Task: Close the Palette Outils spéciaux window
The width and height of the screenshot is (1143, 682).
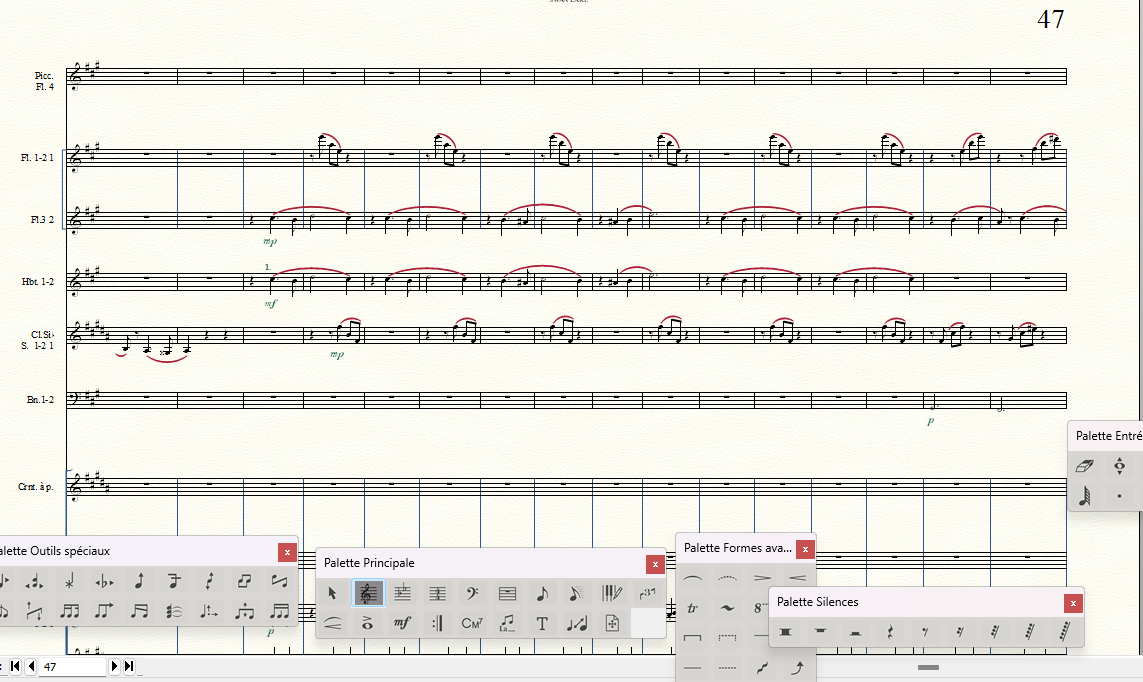Action: [x=287, y=551]
